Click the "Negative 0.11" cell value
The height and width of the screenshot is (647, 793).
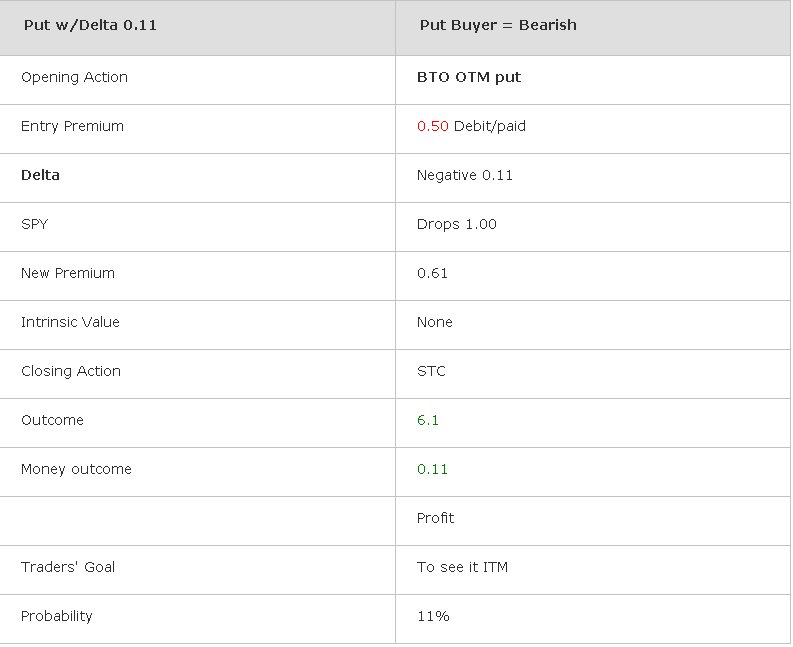pyautogui.click(x=464, y=175)
